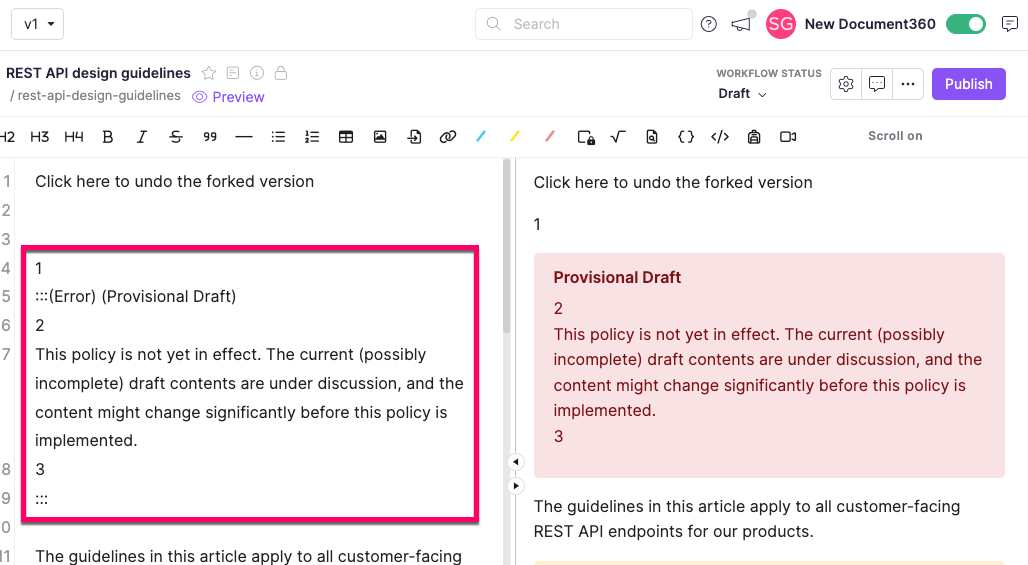Toggle italic formatting
Viewport: 1028px width, 565px height.
[142, 136]
